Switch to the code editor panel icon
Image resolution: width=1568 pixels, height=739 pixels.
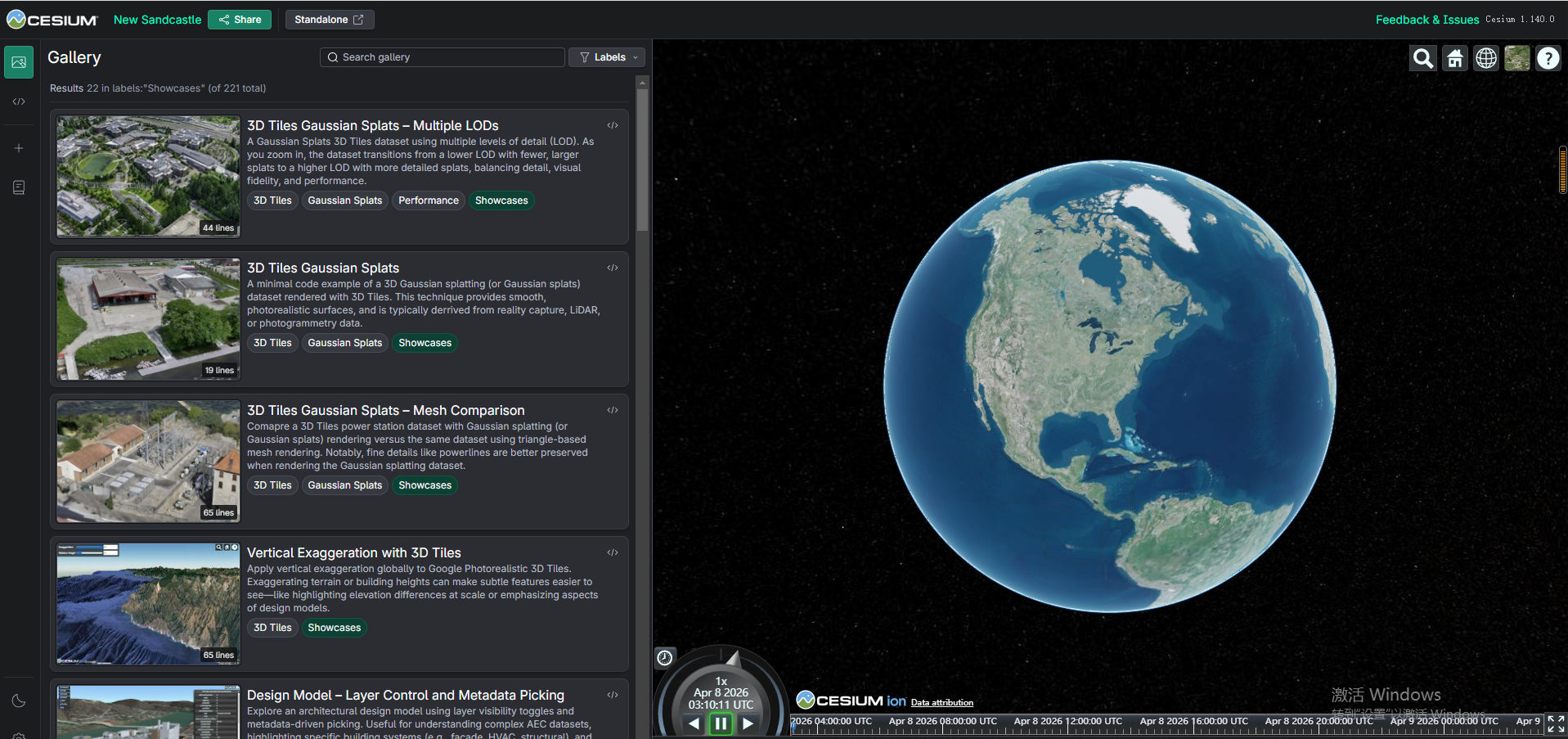pos(19,101)
